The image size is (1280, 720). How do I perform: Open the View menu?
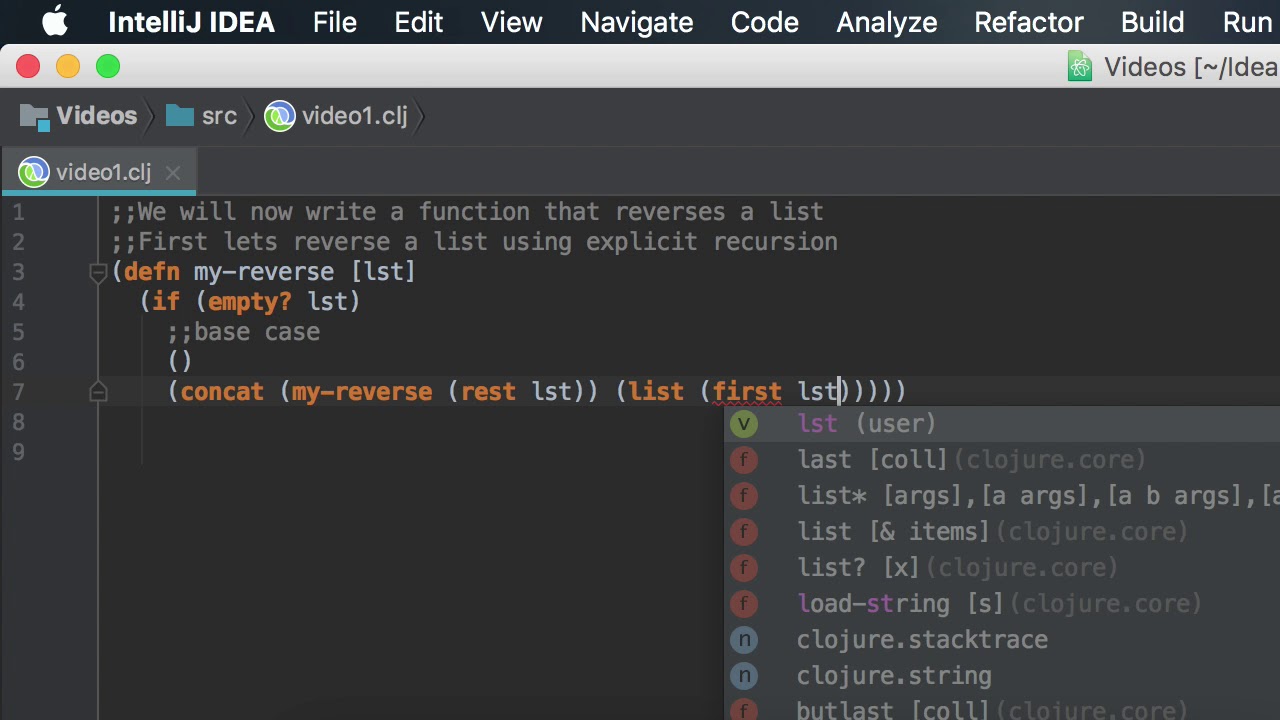click(512, 22)
